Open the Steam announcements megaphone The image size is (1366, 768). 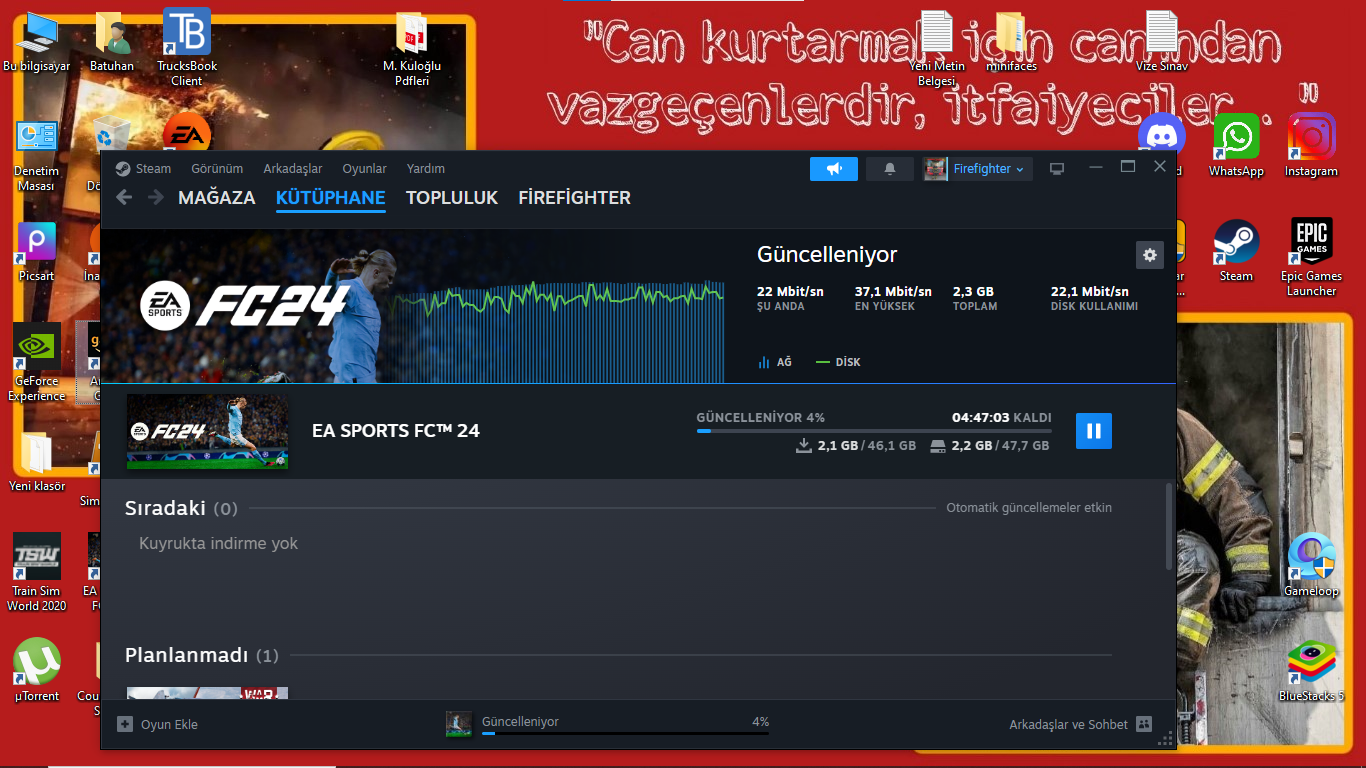coord(834,169)
